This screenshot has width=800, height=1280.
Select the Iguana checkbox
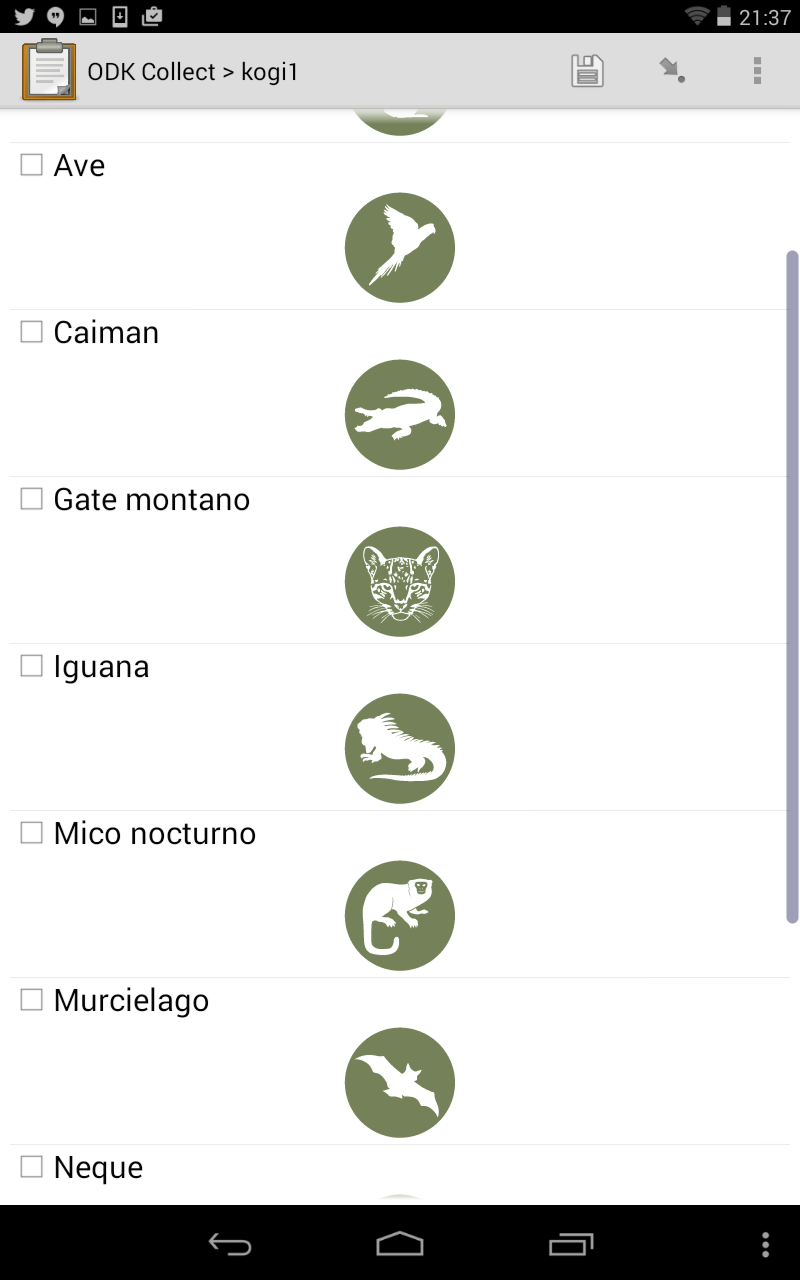tap(32, 666)
